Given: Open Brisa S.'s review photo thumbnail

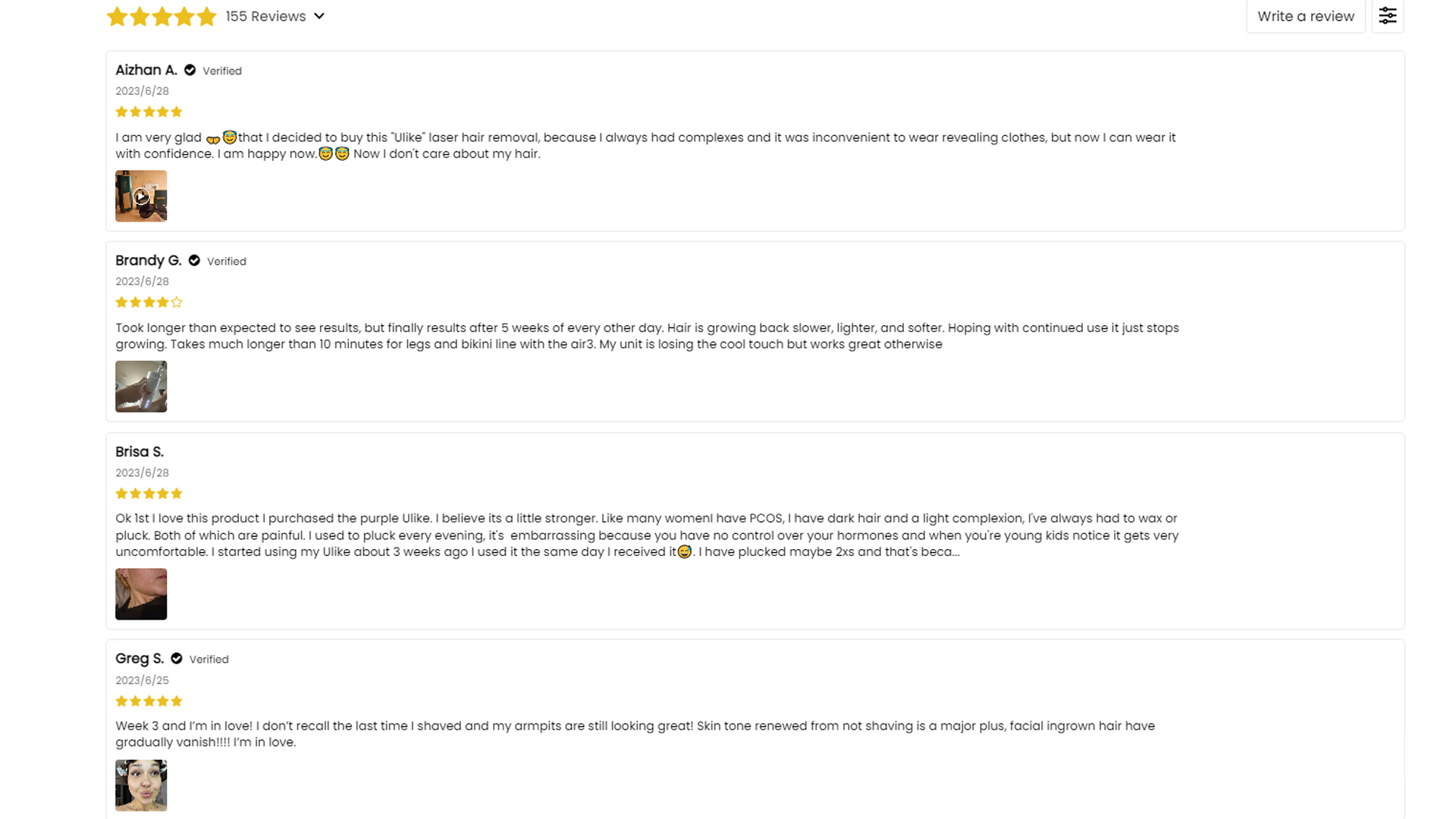Looking at the screenshot, I should point(141,595).
